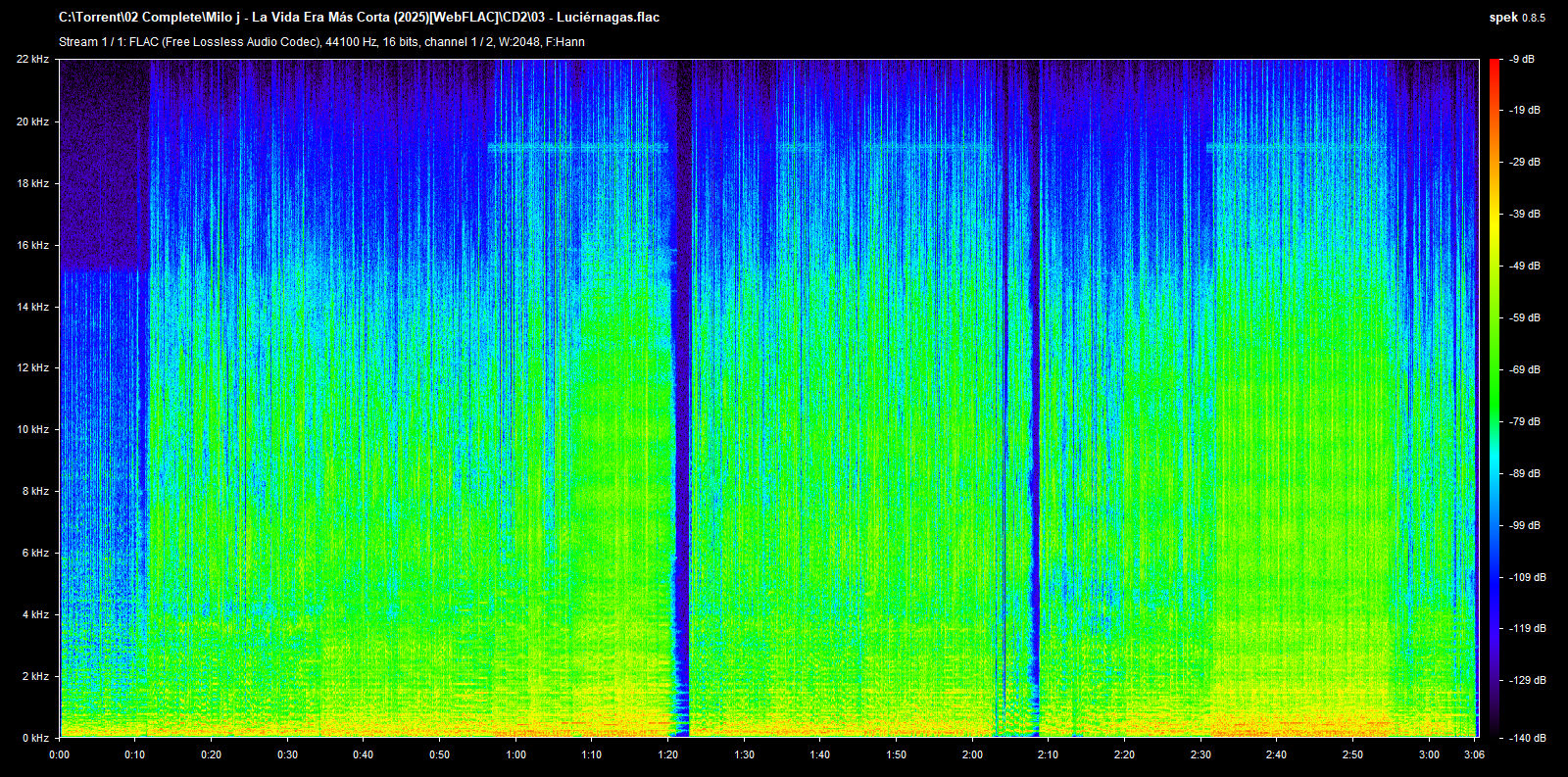The image size is (1568, 777).
Task: Click the dark silent gap near 2:08
Action: point(1034,392)
